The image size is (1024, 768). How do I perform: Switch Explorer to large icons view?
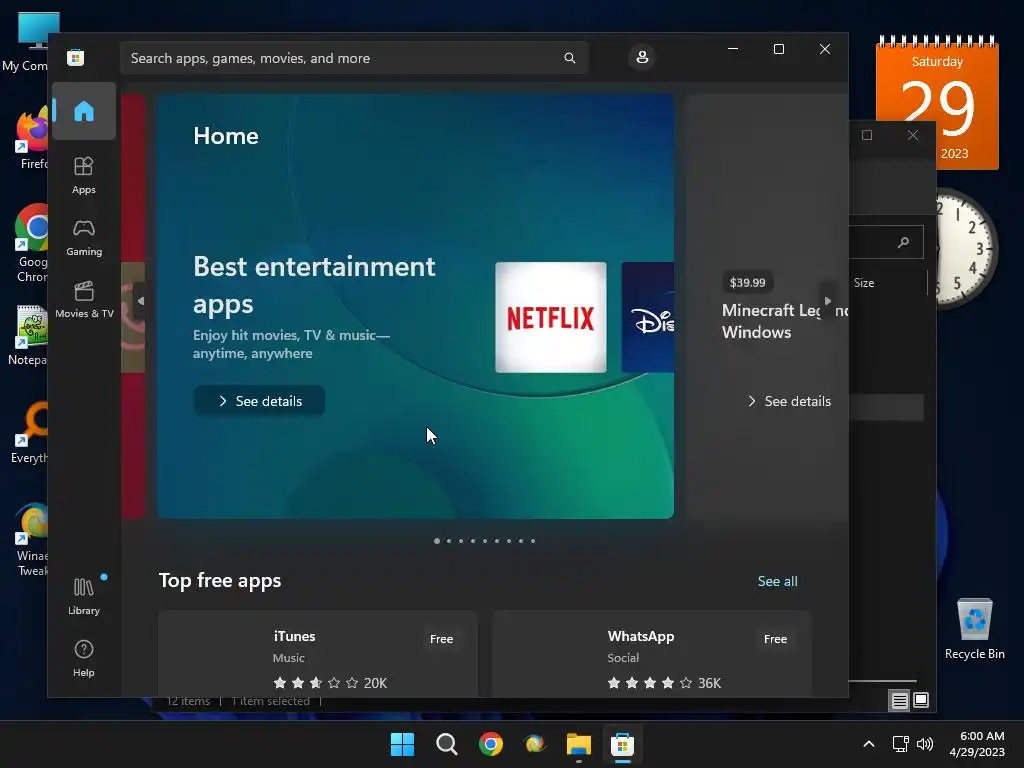(x=921, y=701)
